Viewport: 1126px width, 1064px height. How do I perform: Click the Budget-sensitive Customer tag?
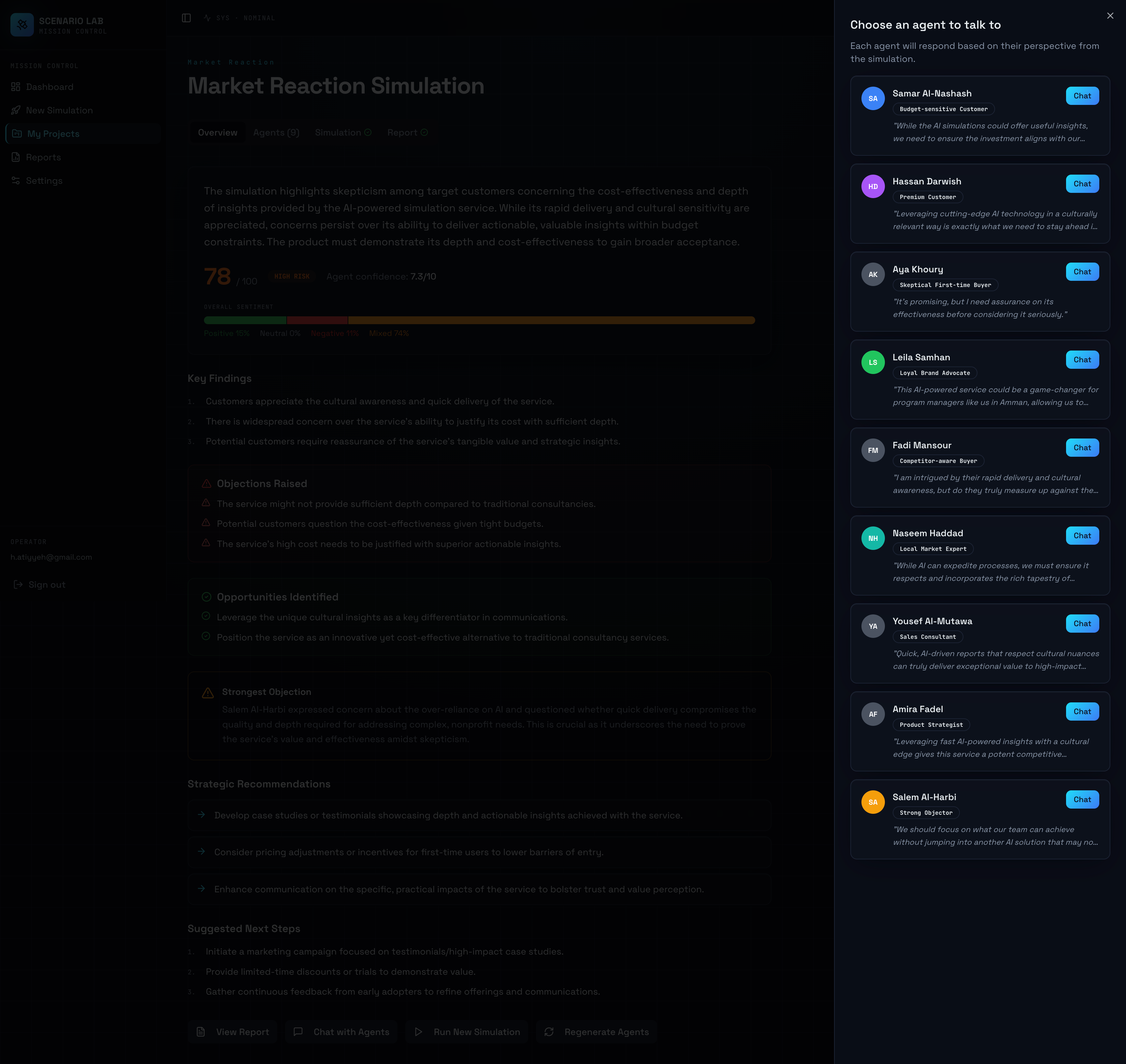click(944, 109)
